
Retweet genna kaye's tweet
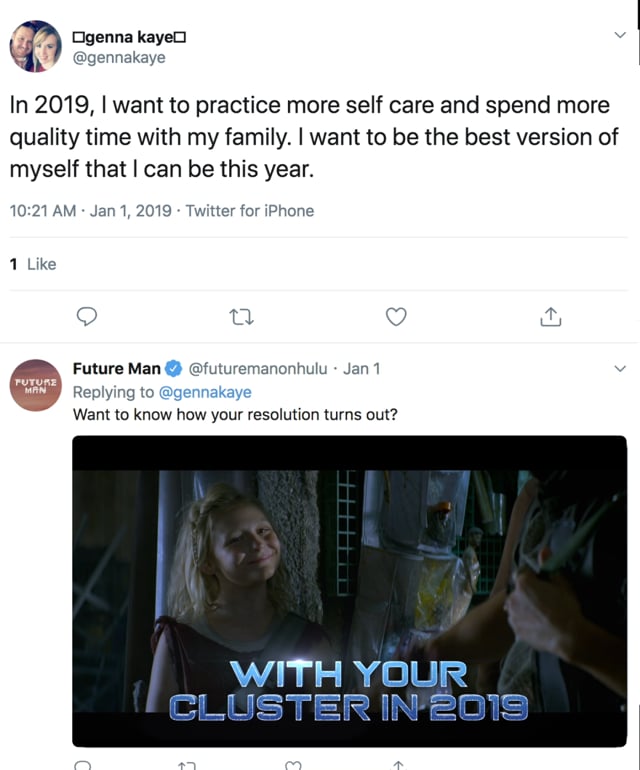pos(241,317)
